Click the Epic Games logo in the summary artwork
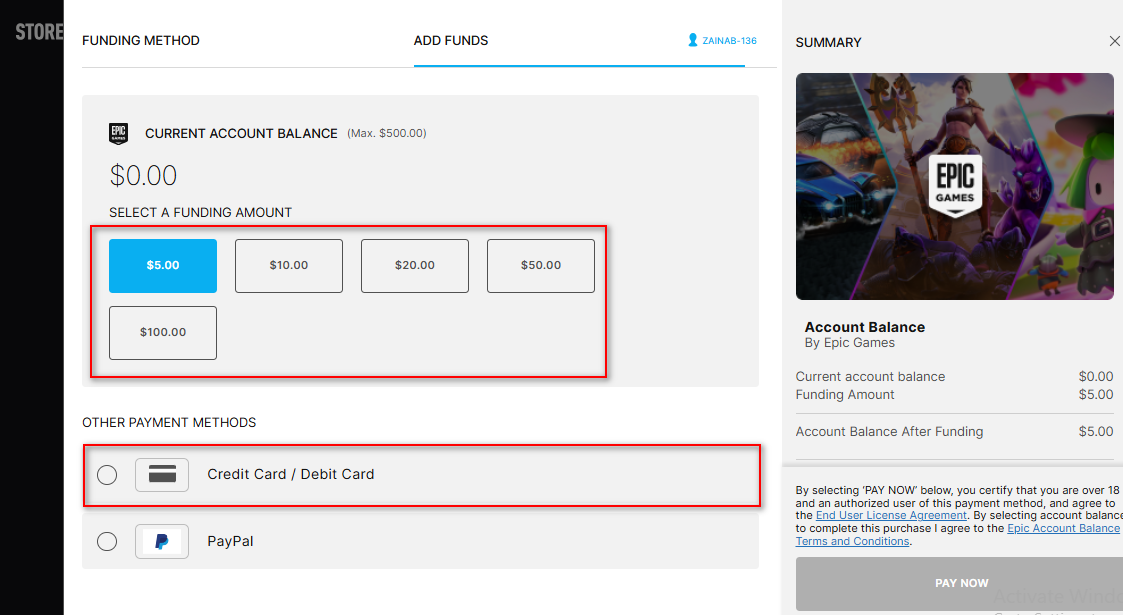 coord(954,186)
